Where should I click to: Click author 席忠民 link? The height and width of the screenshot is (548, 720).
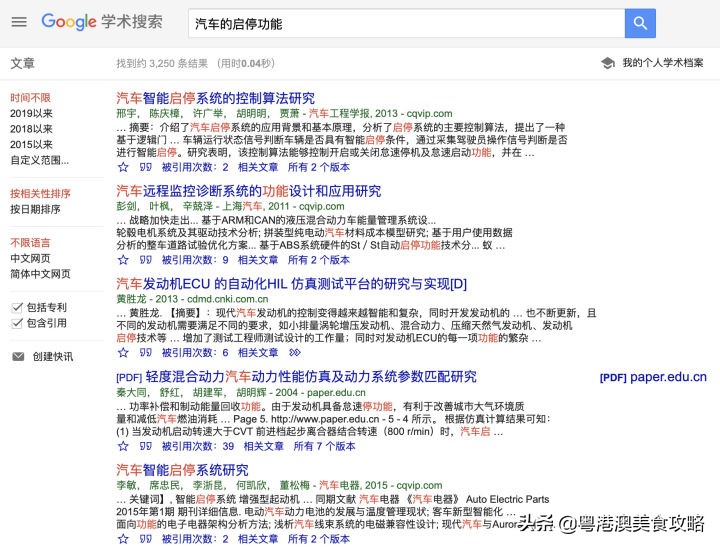tap(164, 485)
